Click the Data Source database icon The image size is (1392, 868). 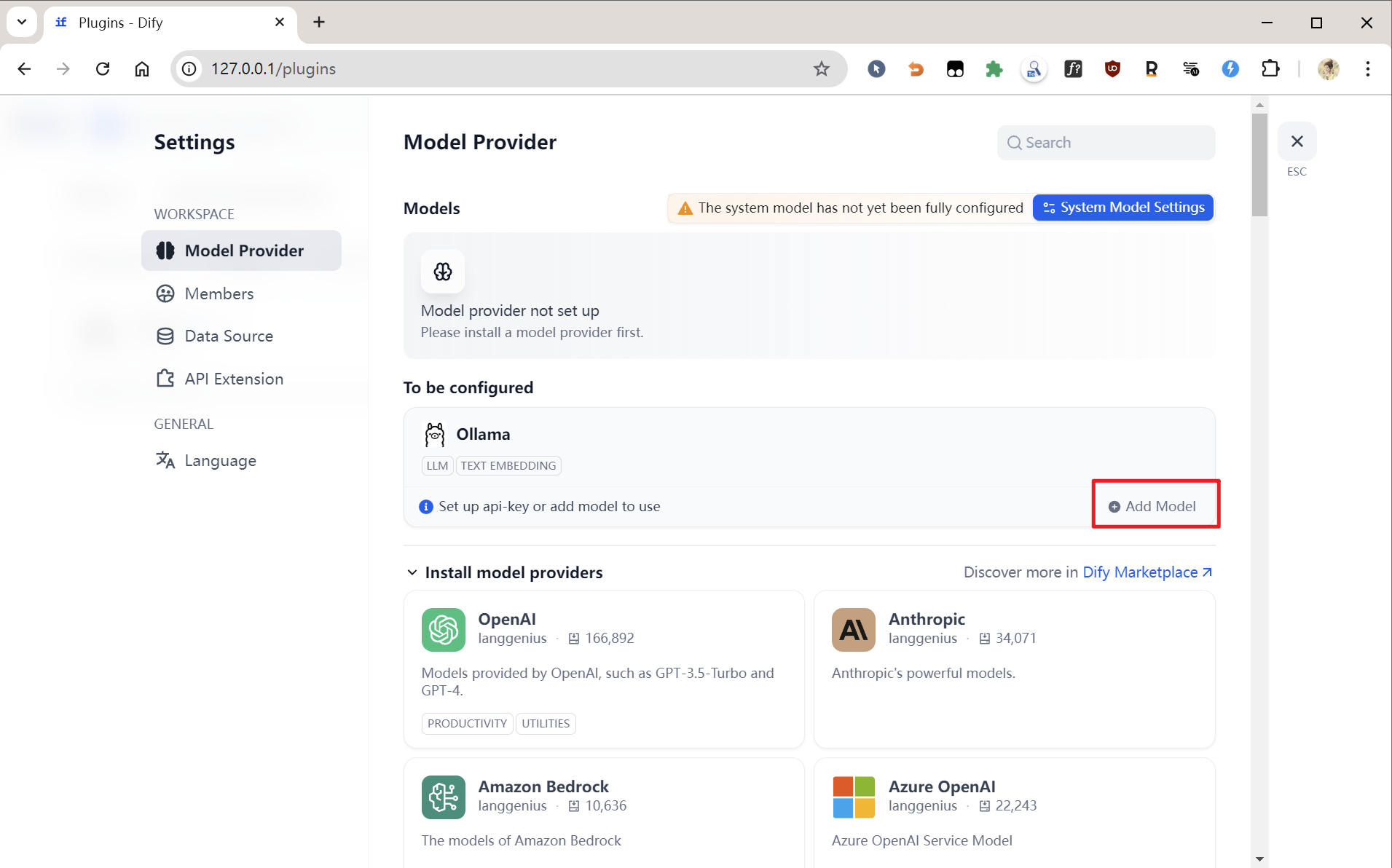coord(165,336)
